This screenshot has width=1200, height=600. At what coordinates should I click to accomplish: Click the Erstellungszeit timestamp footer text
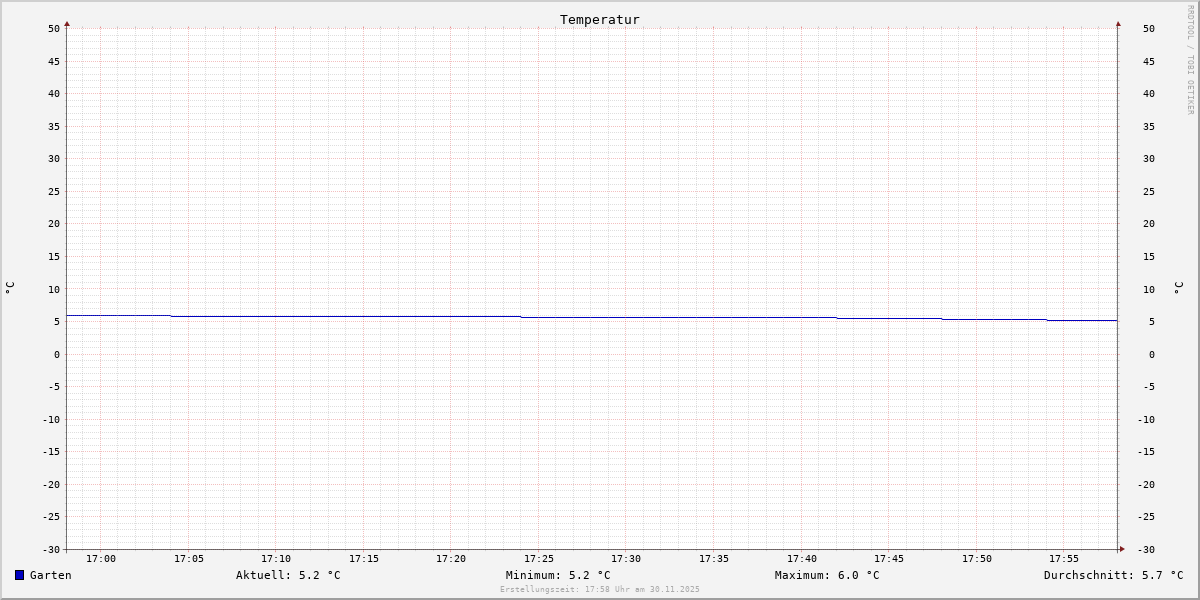pyautogui.click(x=600, y=590)
